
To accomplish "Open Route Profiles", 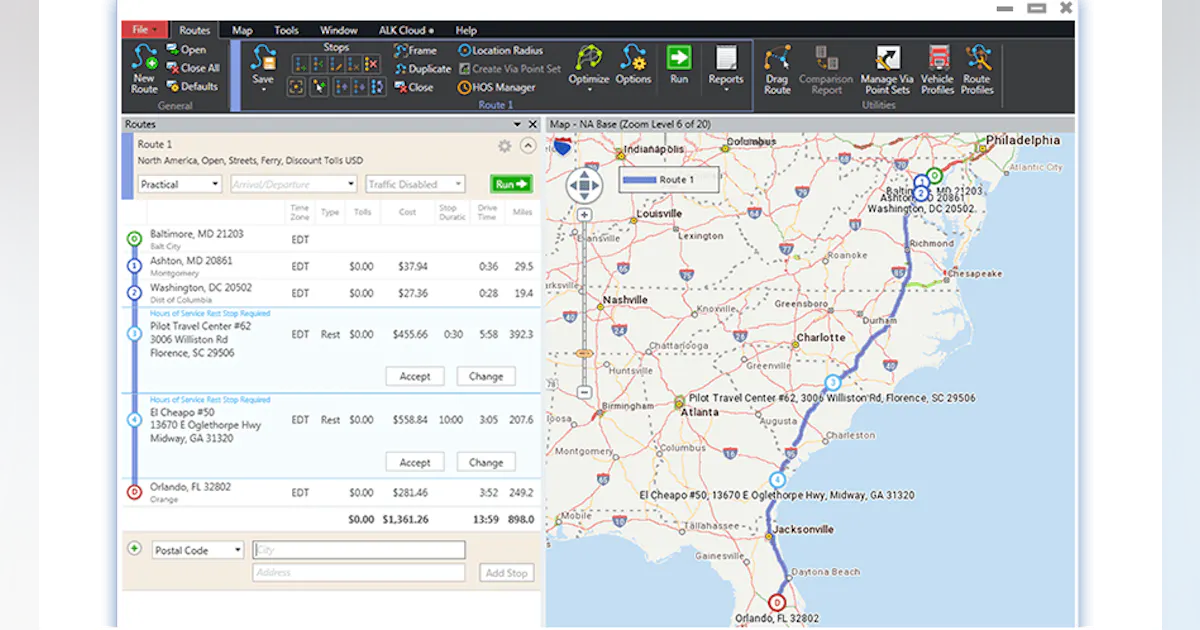I will 977,69.
